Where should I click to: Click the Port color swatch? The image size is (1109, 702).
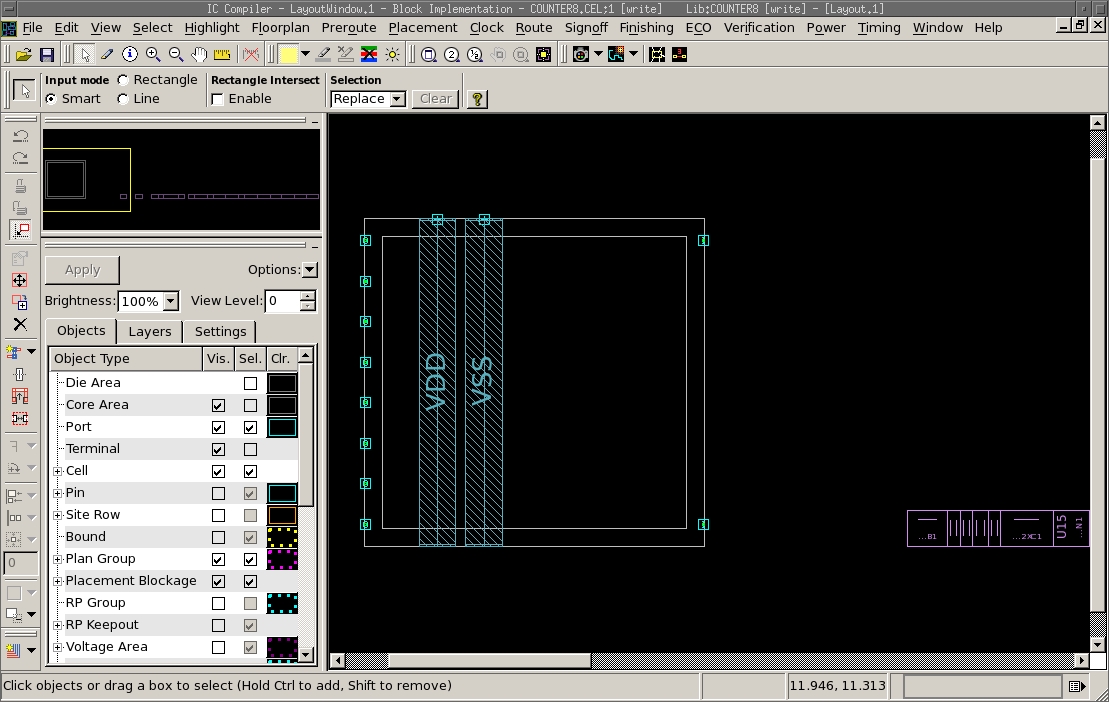tap(282, 427)
